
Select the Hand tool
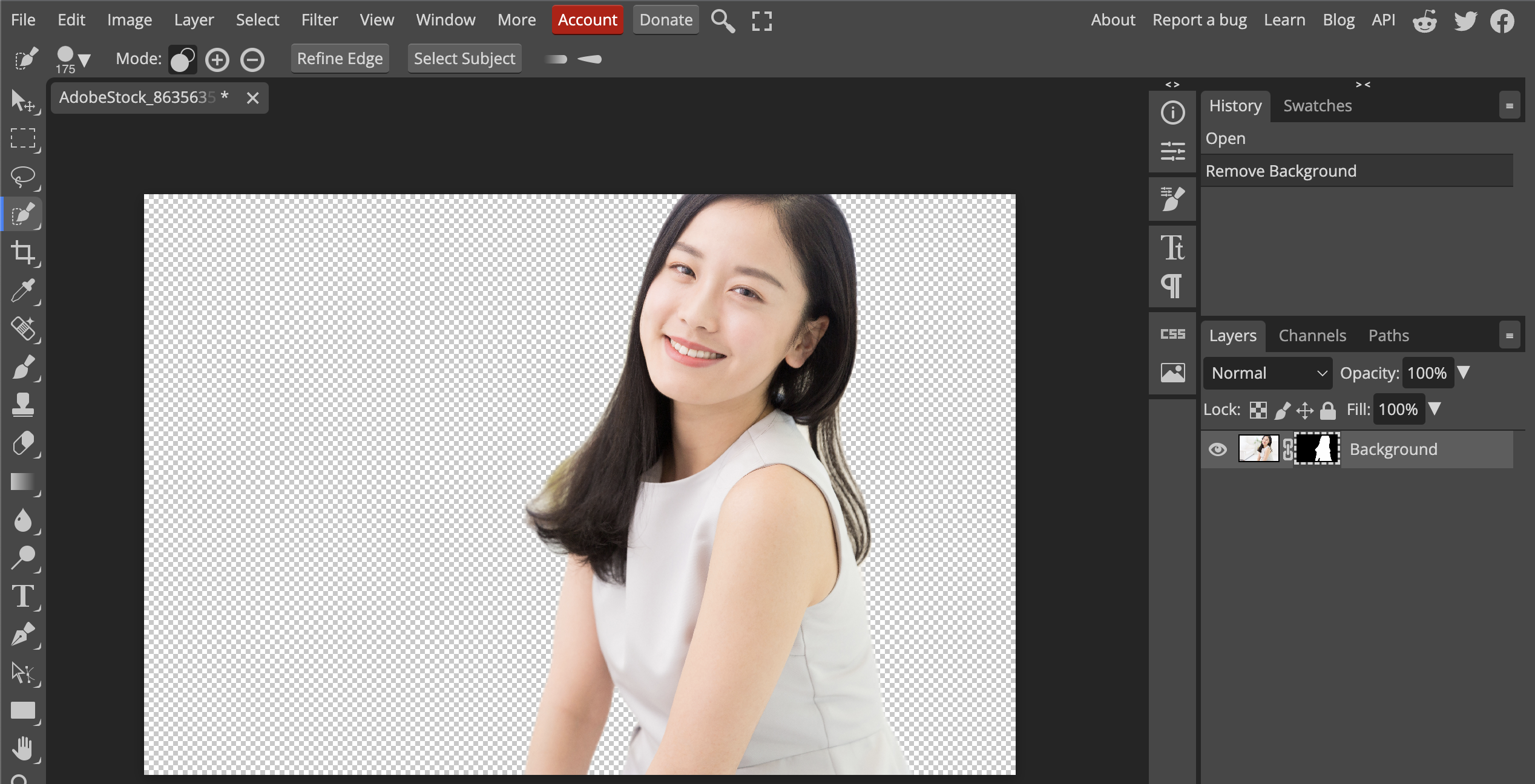pyautogui.click(x=23, y=748)
